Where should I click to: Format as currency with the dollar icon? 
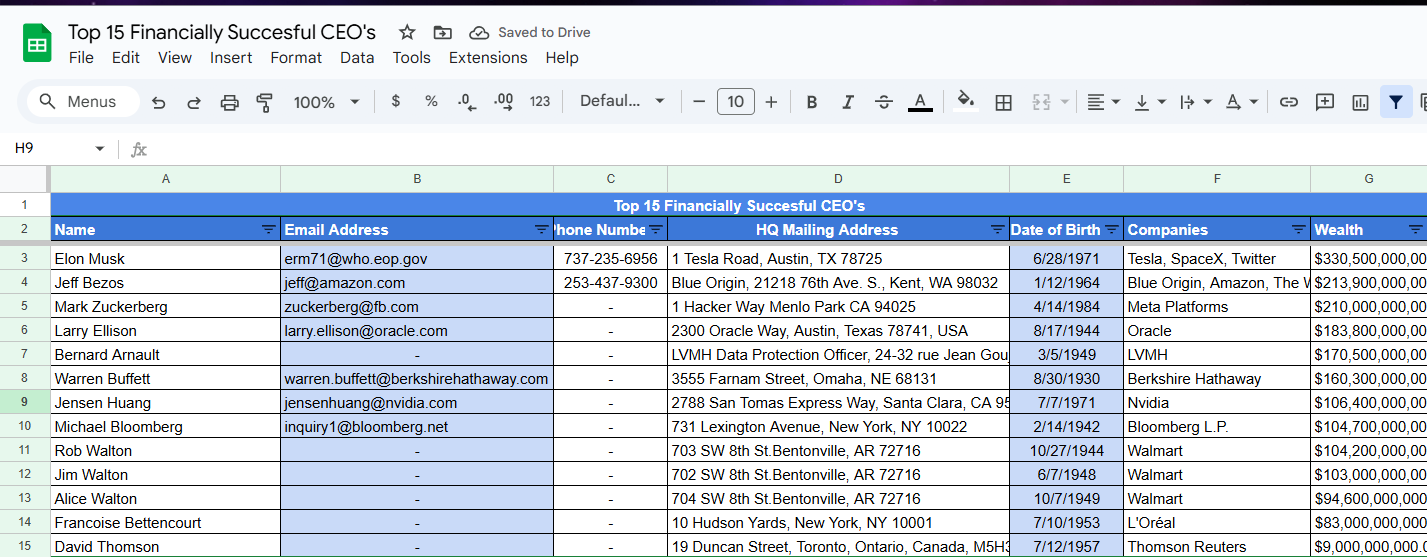(x=396, y=101)
